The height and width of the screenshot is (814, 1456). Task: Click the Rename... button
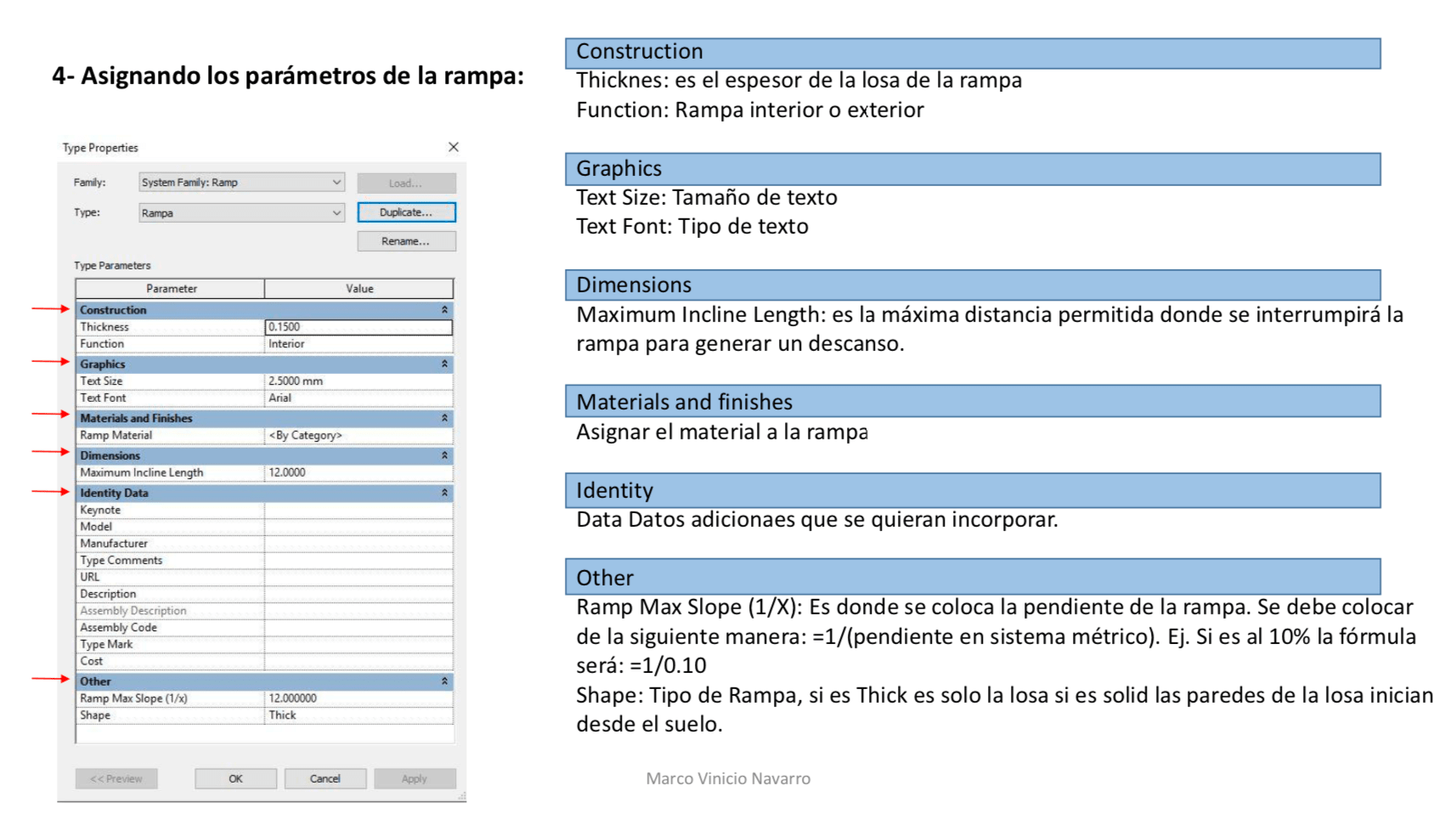pos(406,241)
